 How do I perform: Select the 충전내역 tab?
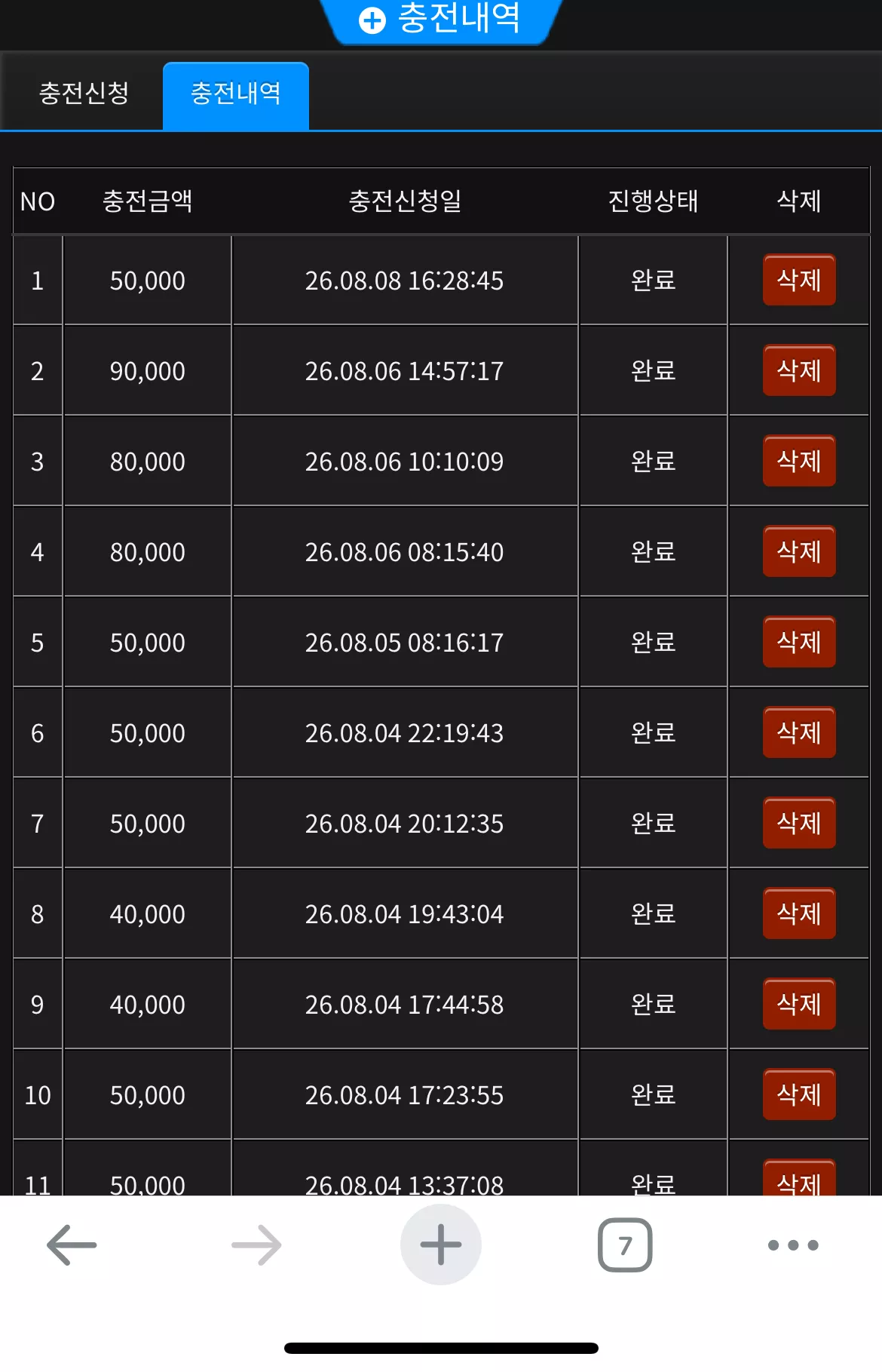point(236,95)
